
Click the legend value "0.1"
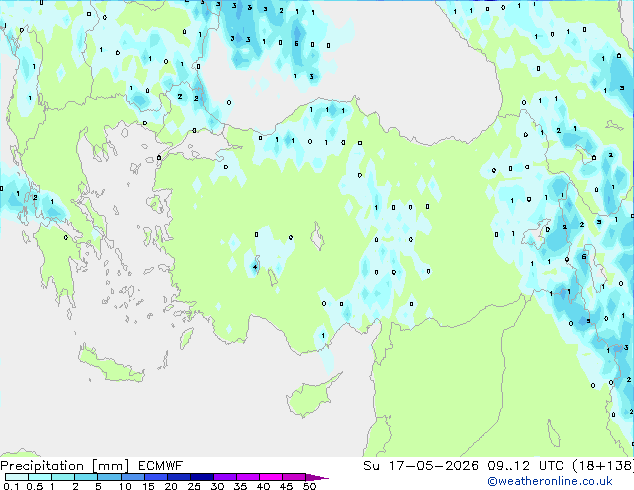click(11, 486)
